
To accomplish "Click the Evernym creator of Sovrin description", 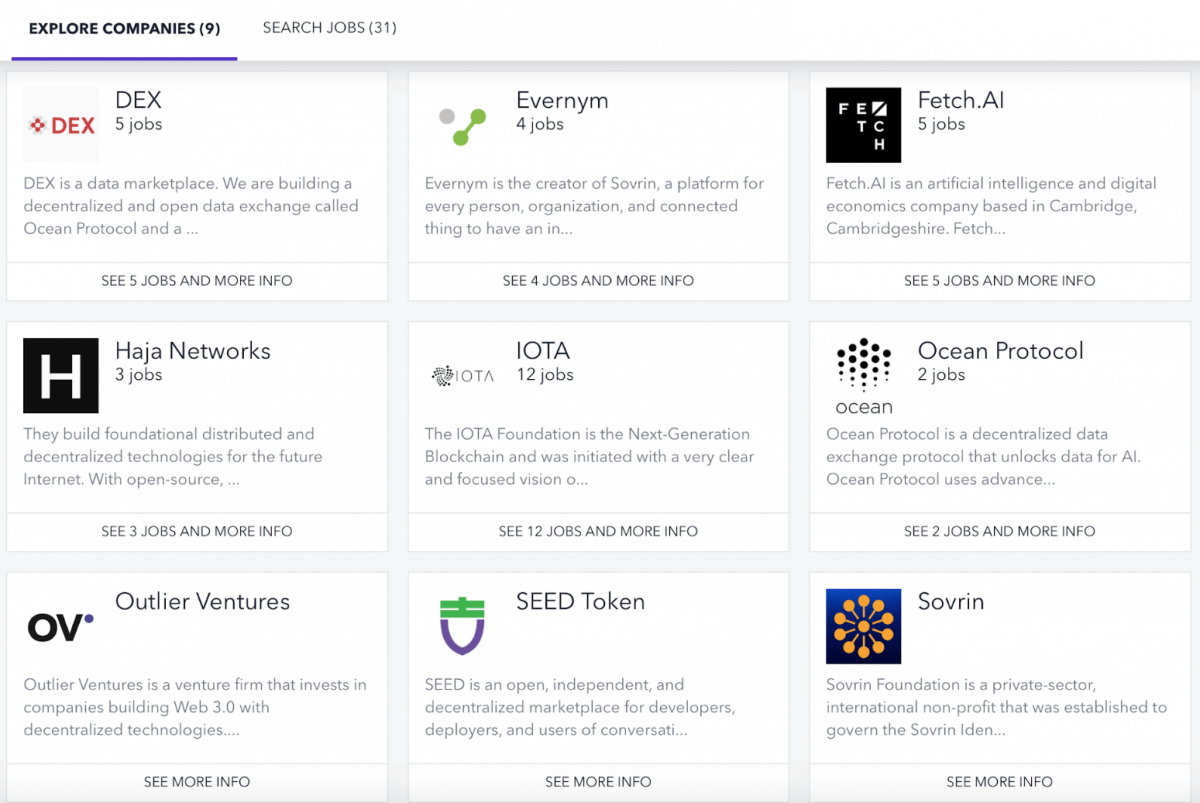I will pos(594,206).
